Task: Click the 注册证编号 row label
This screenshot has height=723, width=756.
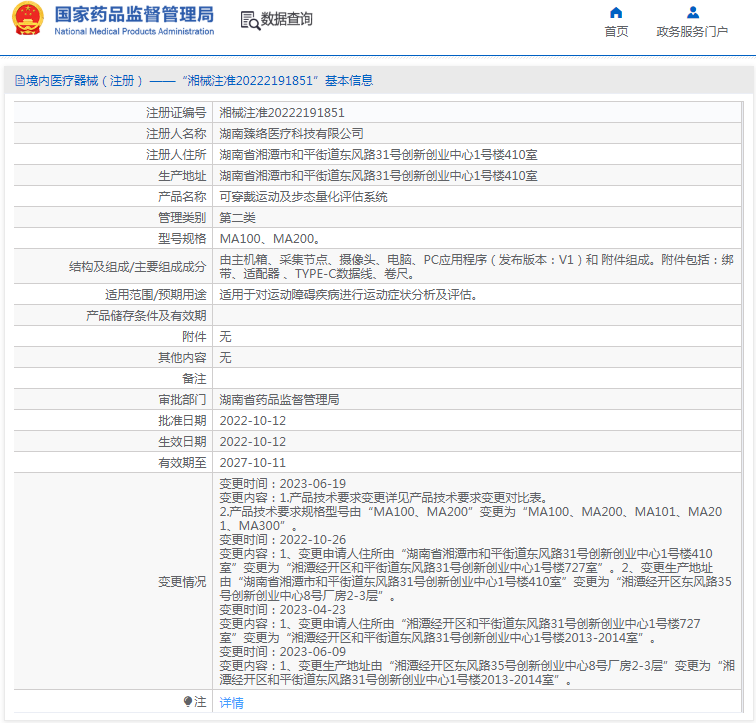Action: (x=176, y=113)
